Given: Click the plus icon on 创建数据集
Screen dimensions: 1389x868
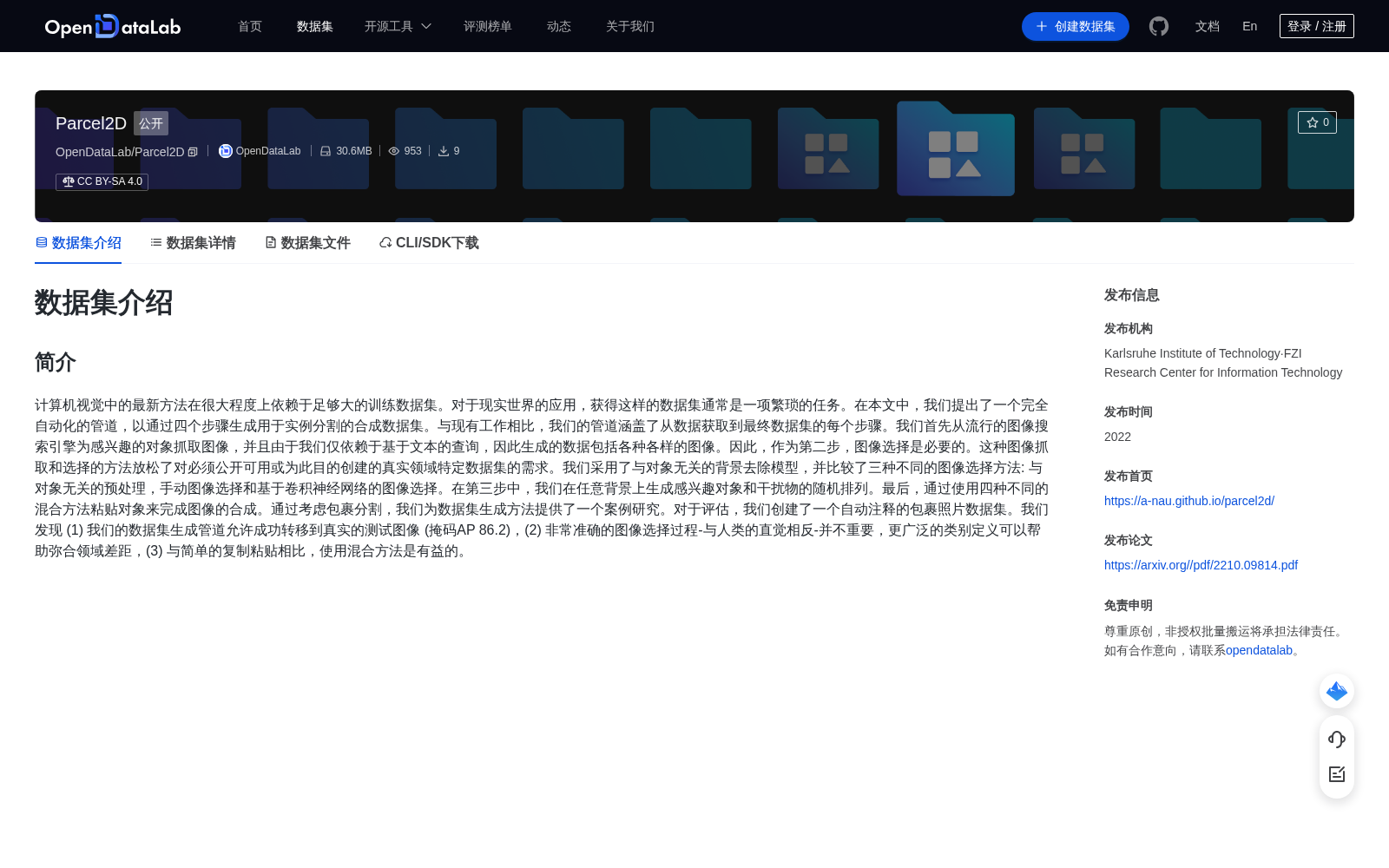Looking at the screenshot, I should (x=1042, y=26).
